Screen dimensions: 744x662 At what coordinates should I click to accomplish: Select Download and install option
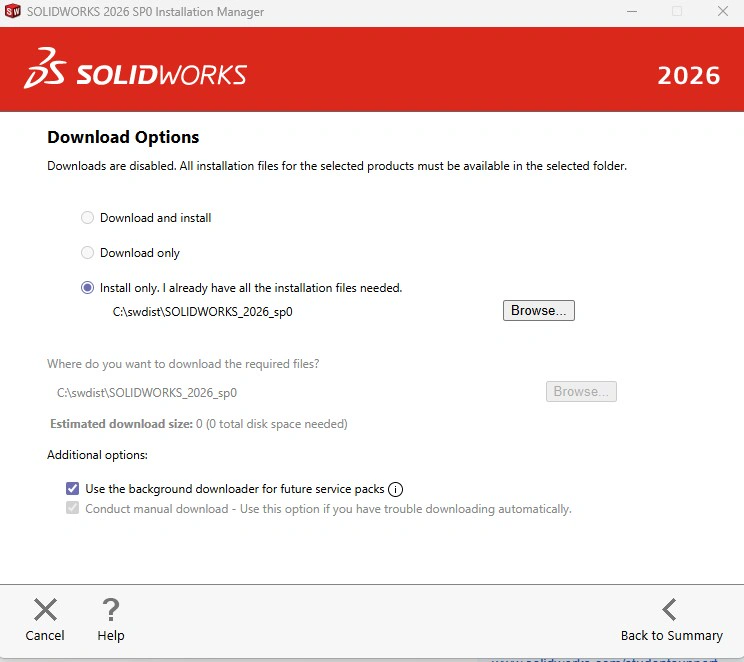87,218
